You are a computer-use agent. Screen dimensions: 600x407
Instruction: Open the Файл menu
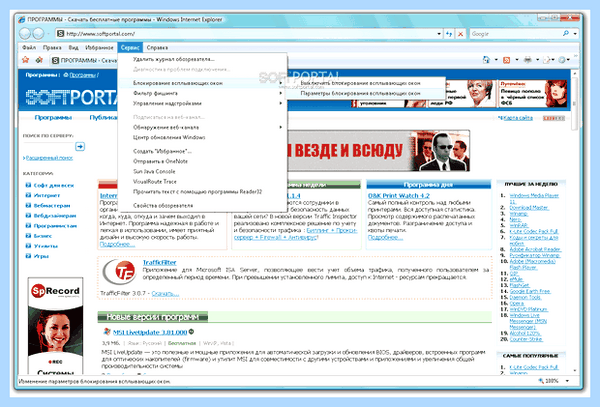click(x=29, y=47)
